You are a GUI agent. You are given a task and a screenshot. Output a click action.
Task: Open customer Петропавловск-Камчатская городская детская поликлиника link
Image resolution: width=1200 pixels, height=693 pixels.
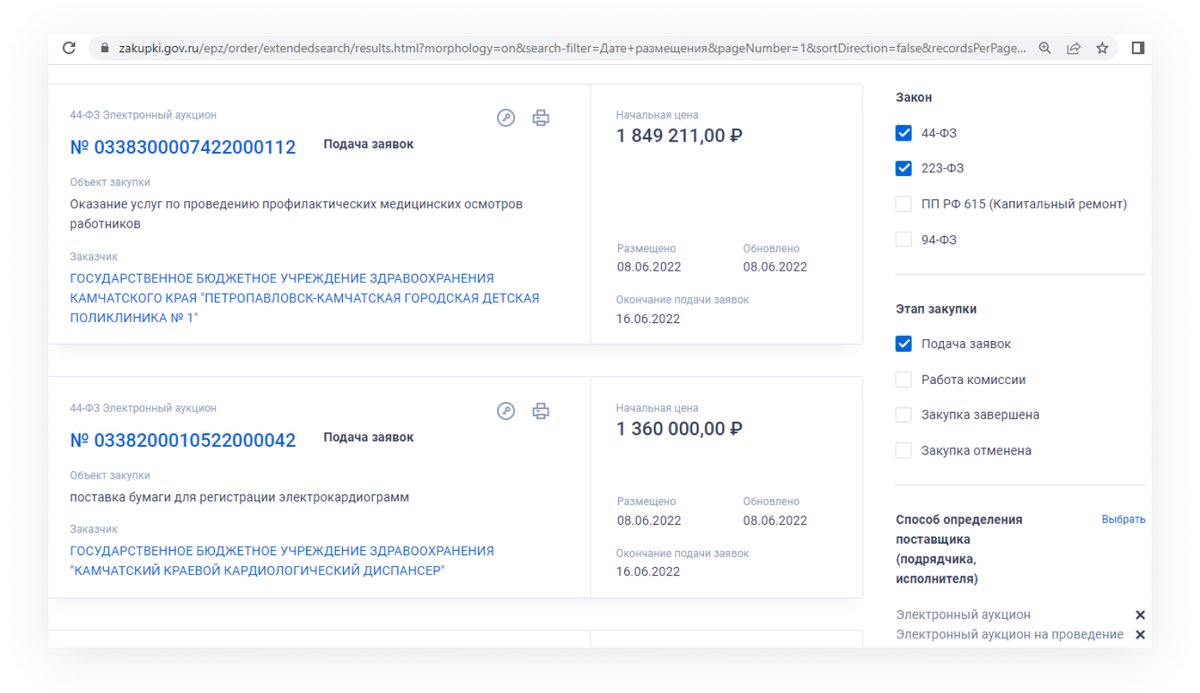[305, 298]
